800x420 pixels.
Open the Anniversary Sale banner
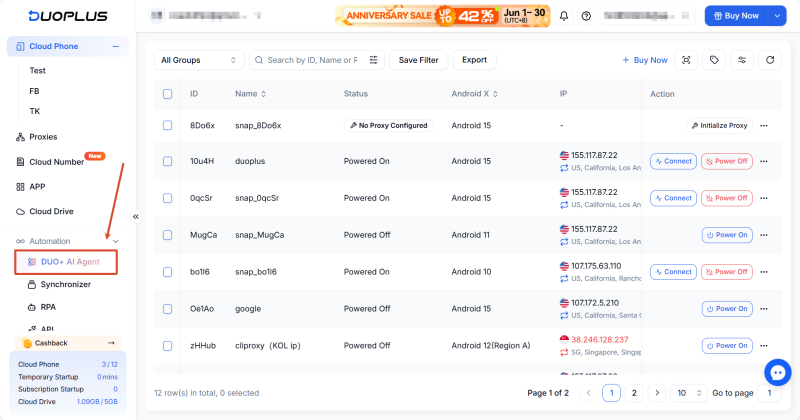coord(443,16)
